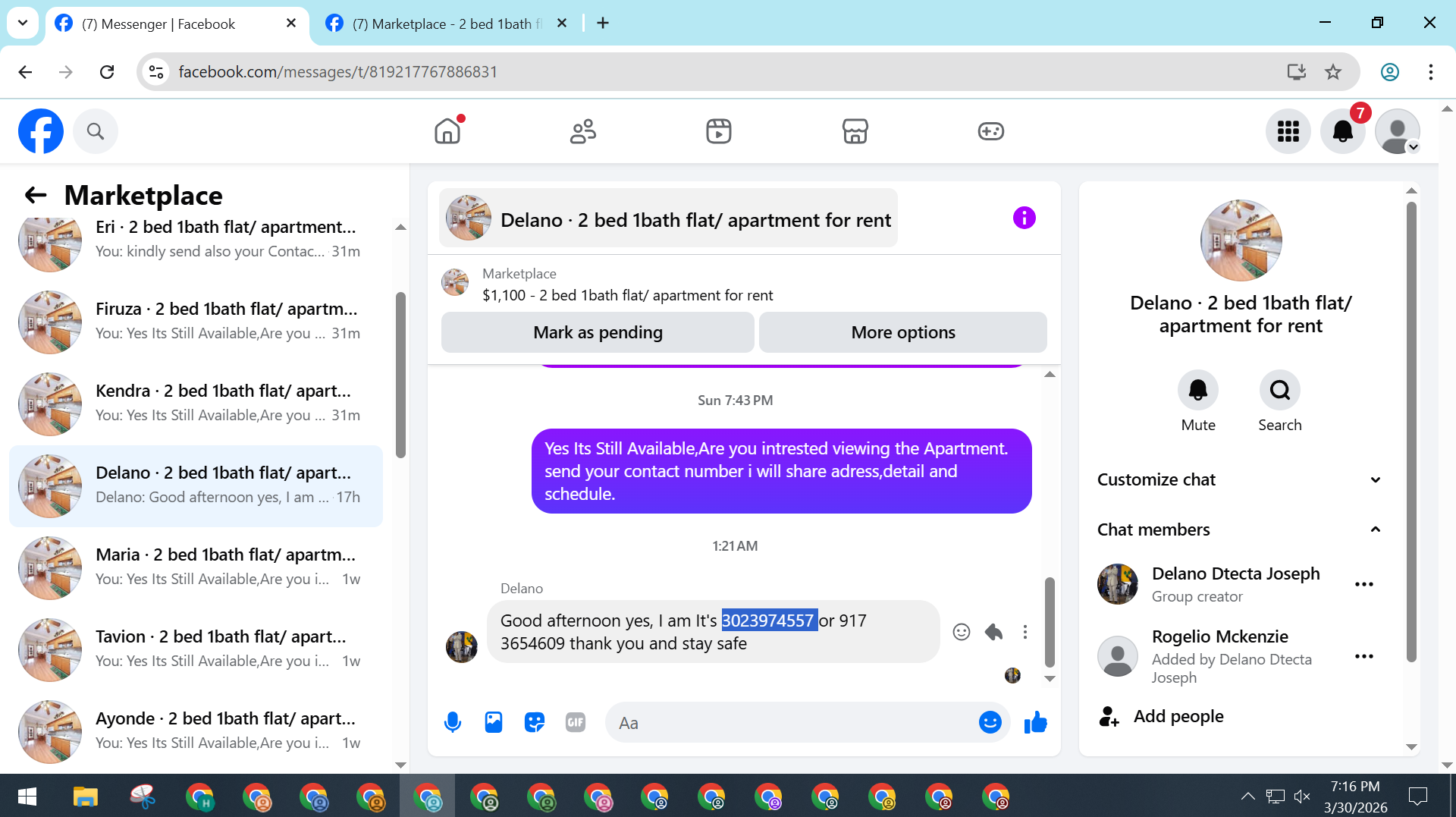Switch to the Marketplace - 2 bed 1bath tab
1456x817 pixels.
point(447,24)
